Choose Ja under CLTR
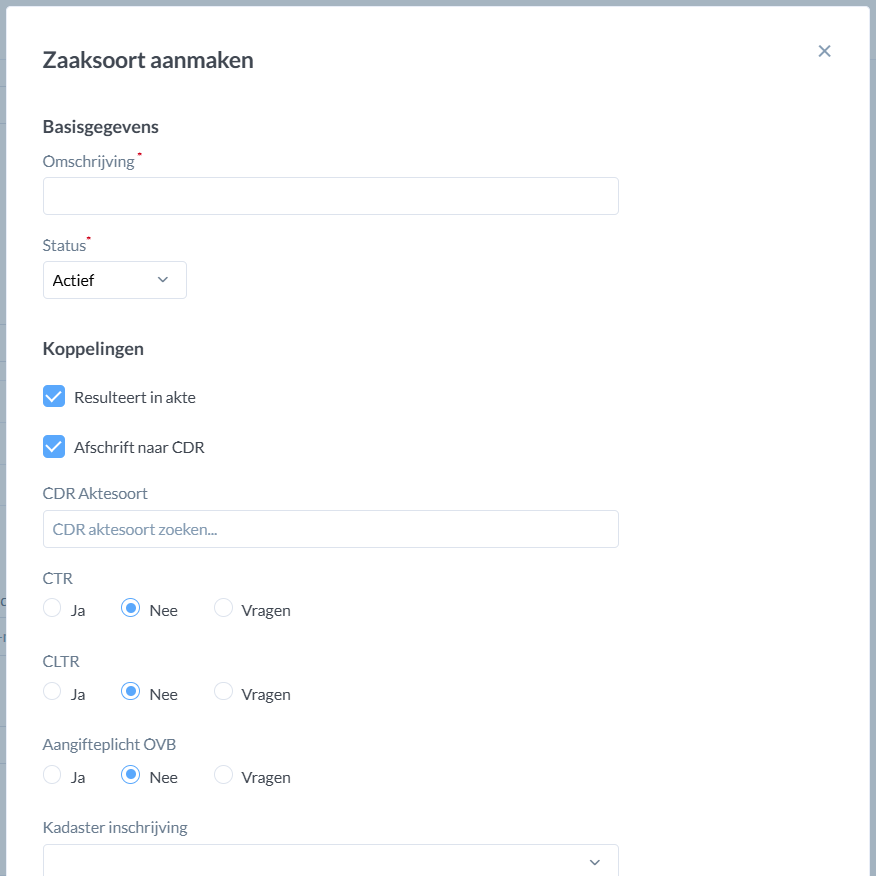This screenshot has height=876, width=876. 52,692
